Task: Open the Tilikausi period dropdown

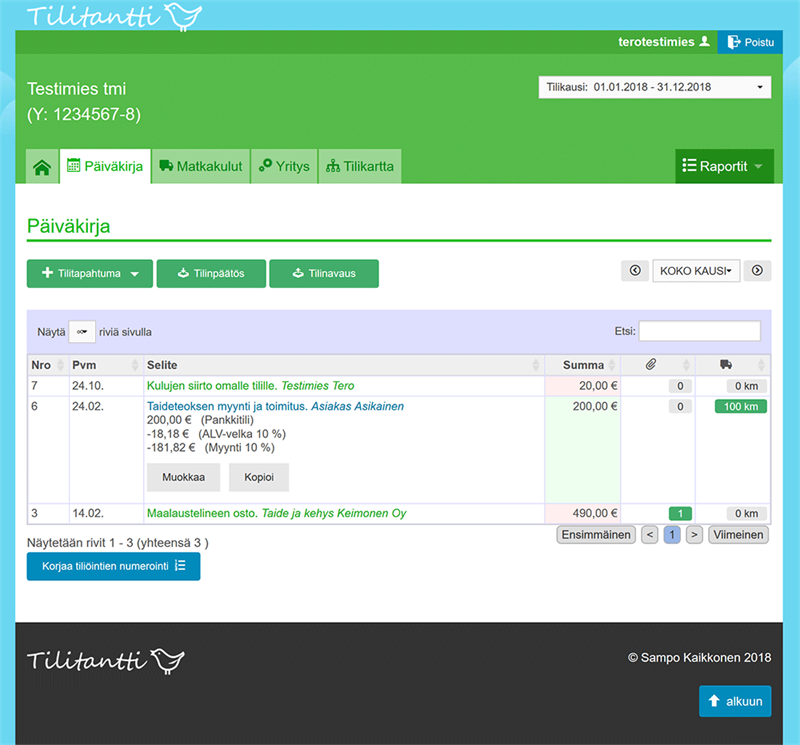Action: pyautogui.click(x=654, y=87)
